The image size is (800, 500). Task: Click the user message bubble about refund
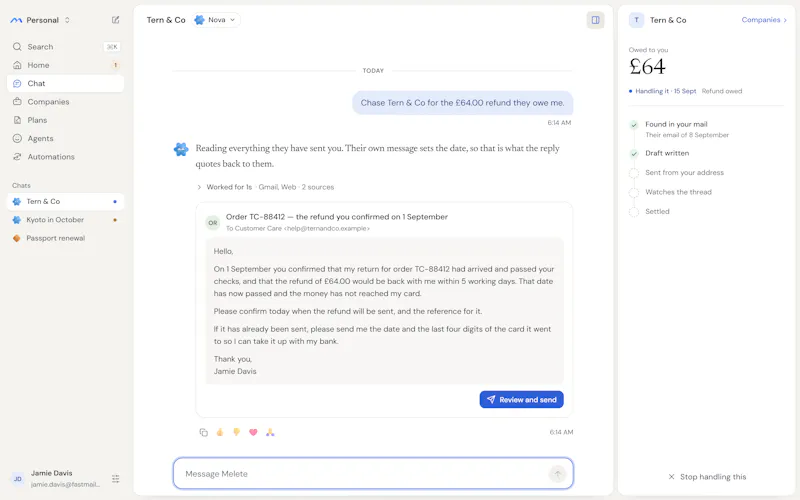pos(462,103)
